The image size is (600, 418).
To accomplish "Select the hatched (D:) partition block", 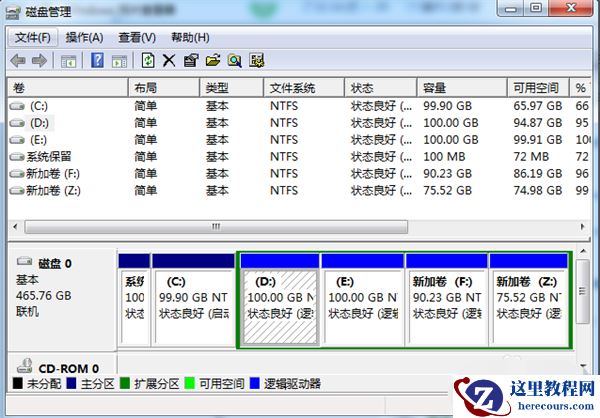I will pos(280,300).
